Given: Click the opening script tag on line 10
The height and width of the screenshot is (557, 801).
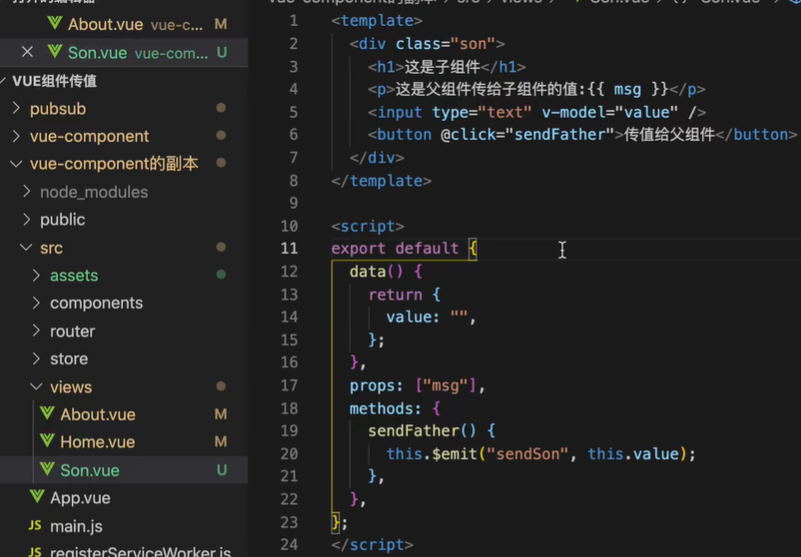Looking at the screenshot, I should pos(368,226).
